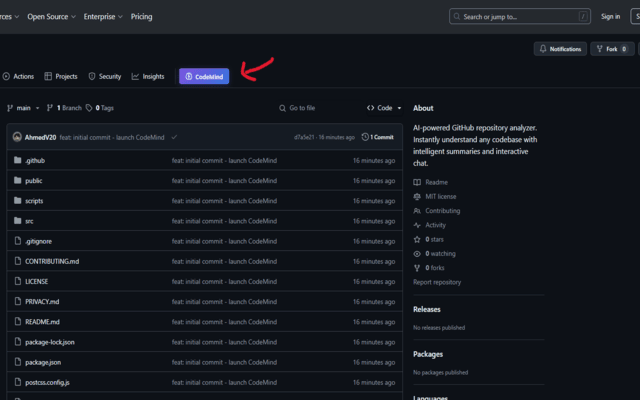The width and height of the screenshot is (640, 400).
Task: Open package-lock.json file
Action: point(50,342)
